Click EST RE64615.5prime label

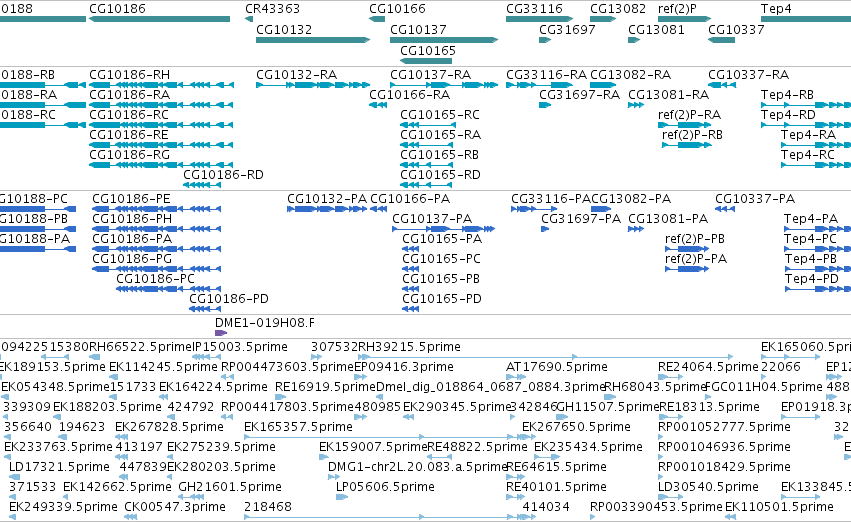point(556,467)
